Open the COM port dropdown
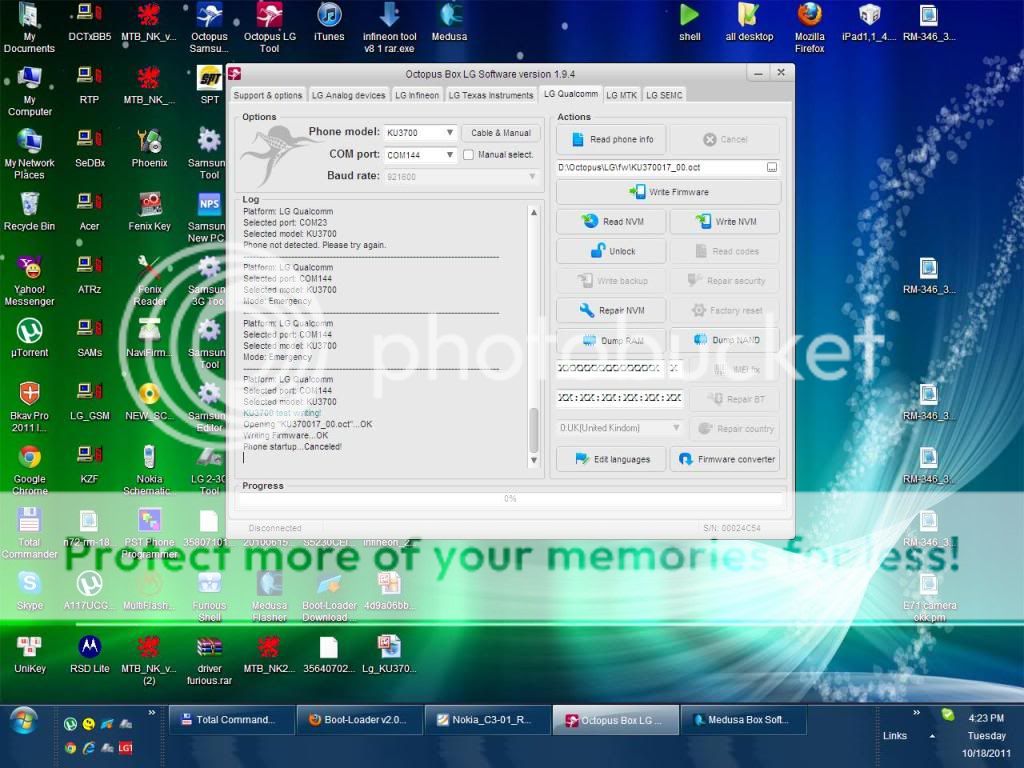 click(x=449, y=155)
